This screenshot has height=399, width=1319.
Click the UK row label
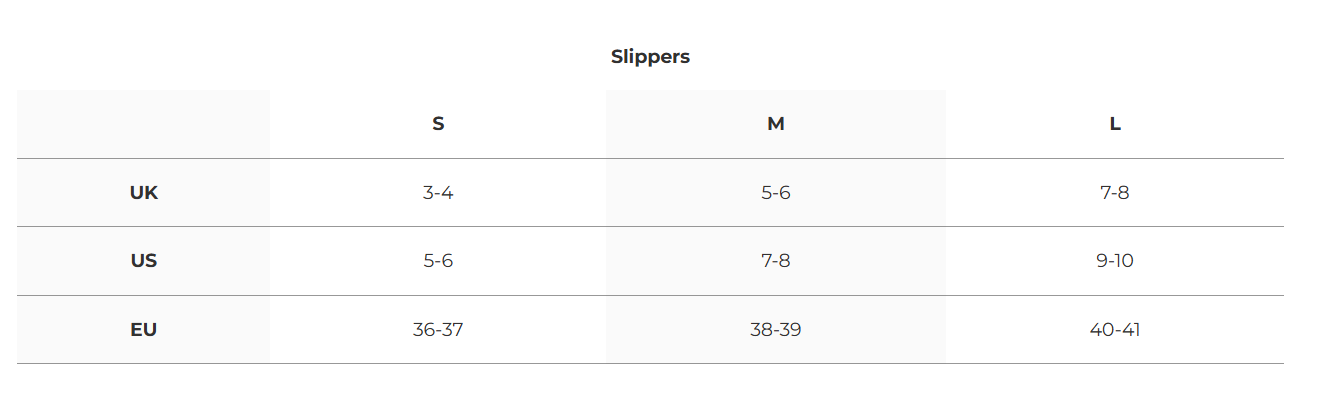click(144, 193)
